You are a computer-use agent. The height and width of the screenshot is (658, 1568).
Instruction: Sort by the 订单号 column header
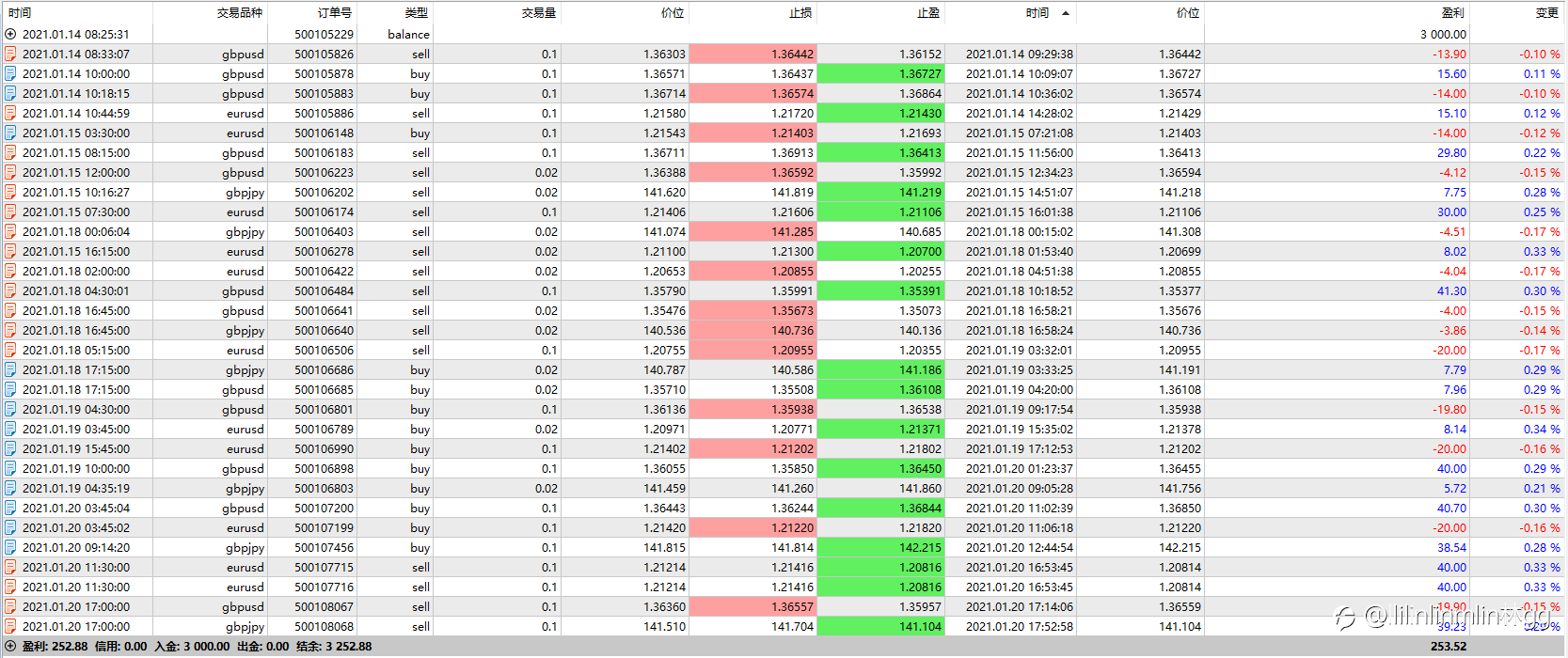[x=335, y=13]
